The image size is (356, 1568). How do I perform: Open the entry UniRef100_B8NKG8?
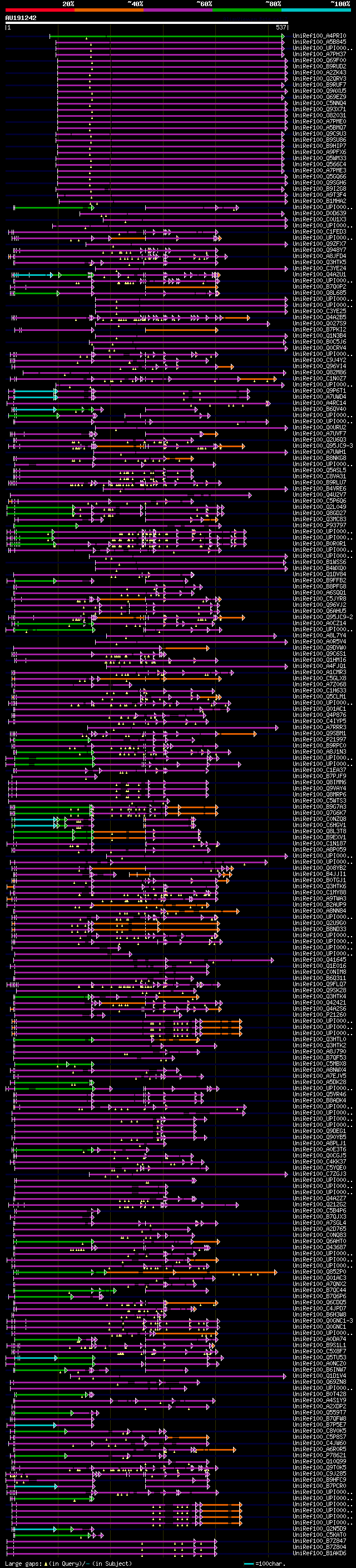point(319,458)
